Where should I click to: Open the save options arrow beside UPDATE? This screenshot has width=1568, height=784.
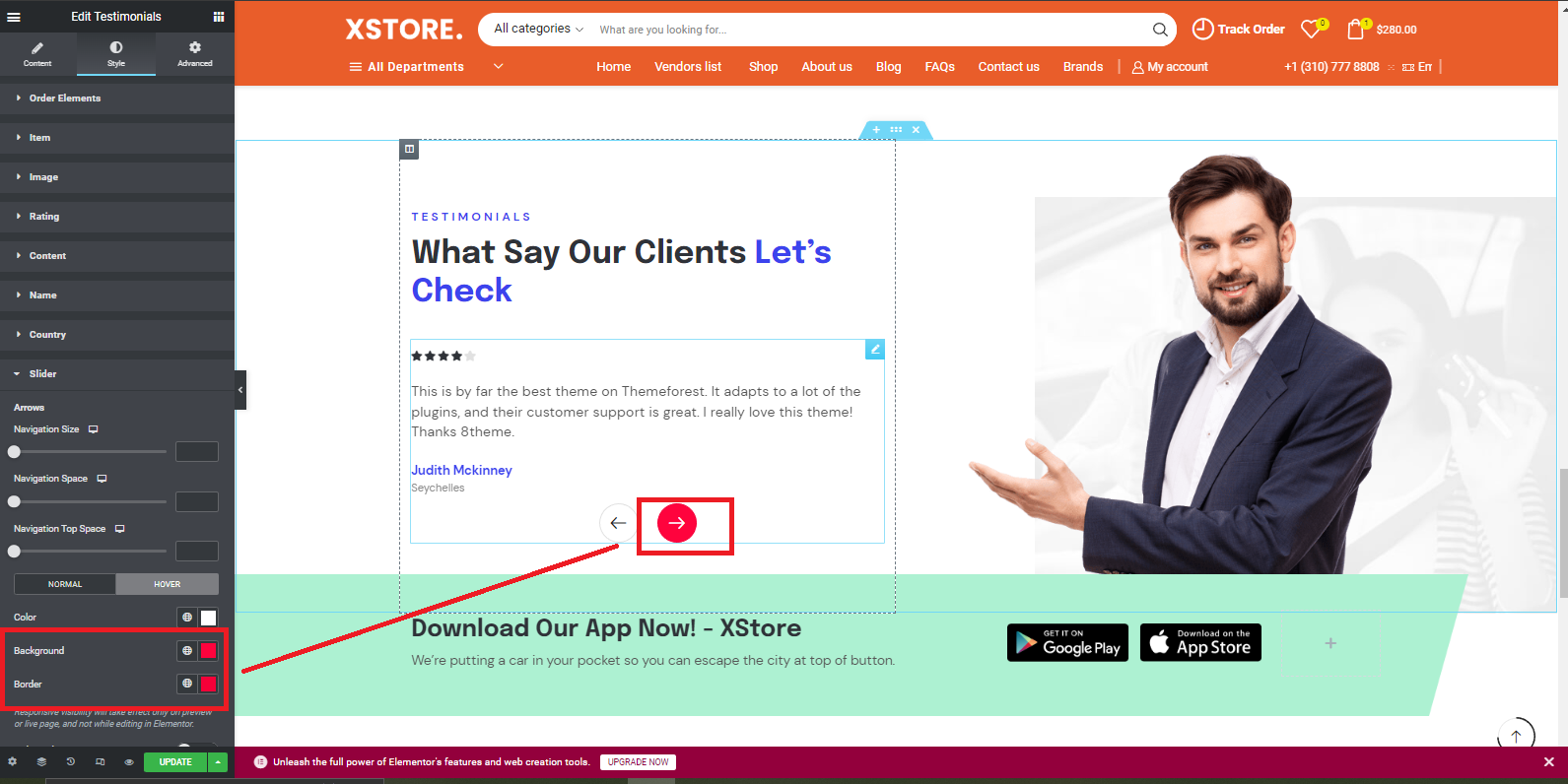[x=218, y=761]
